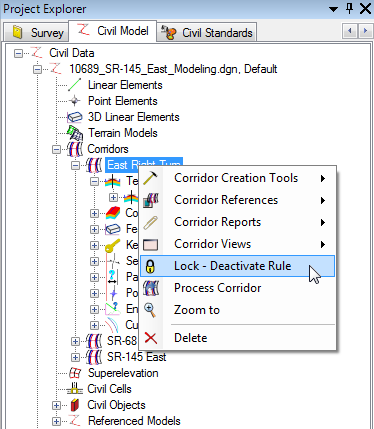Screen dimensions: 374x429
Task: Select the SR-145 East tree item
Action: 136,357
